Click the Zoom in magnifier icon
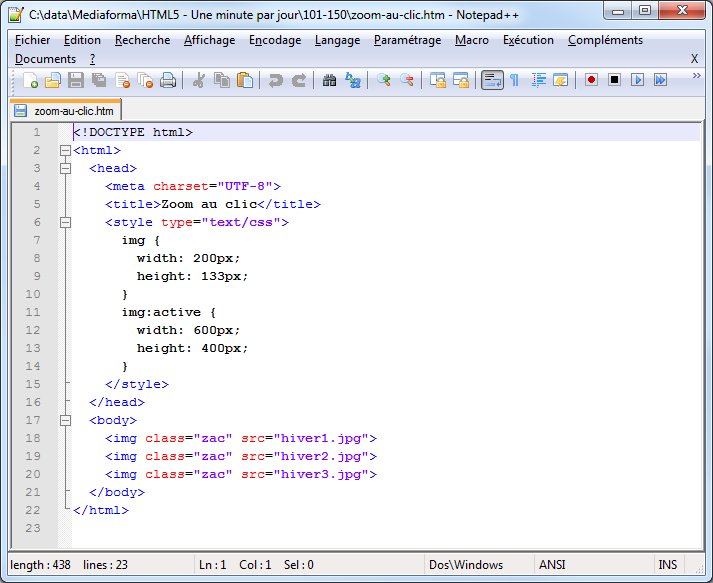 tap(384, 80)
